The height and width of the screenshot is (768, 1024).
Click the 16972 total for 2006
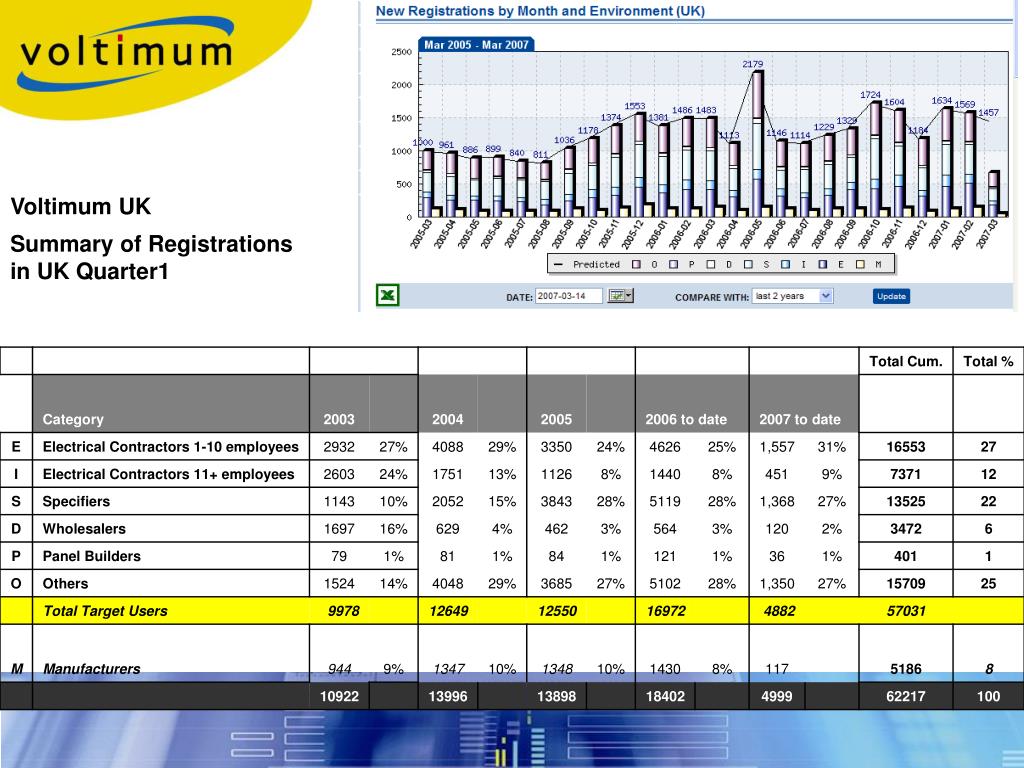666,611
